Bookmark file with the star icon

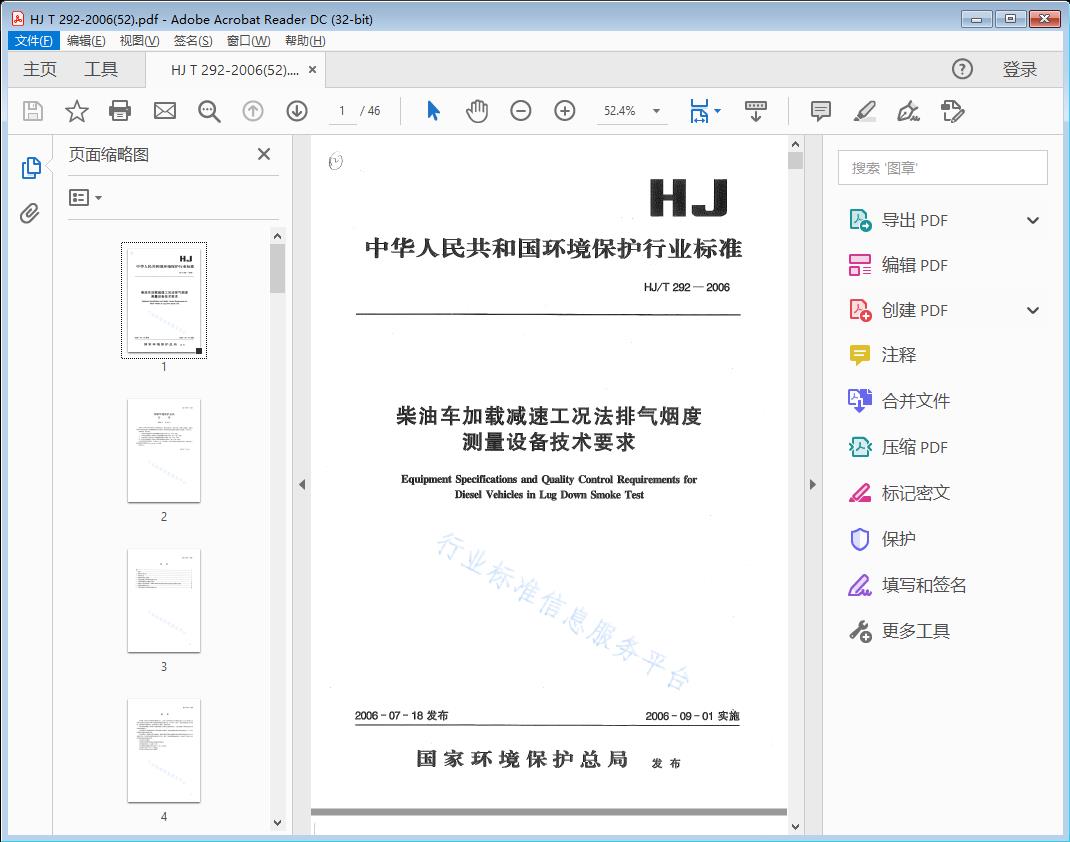(77, 111)
